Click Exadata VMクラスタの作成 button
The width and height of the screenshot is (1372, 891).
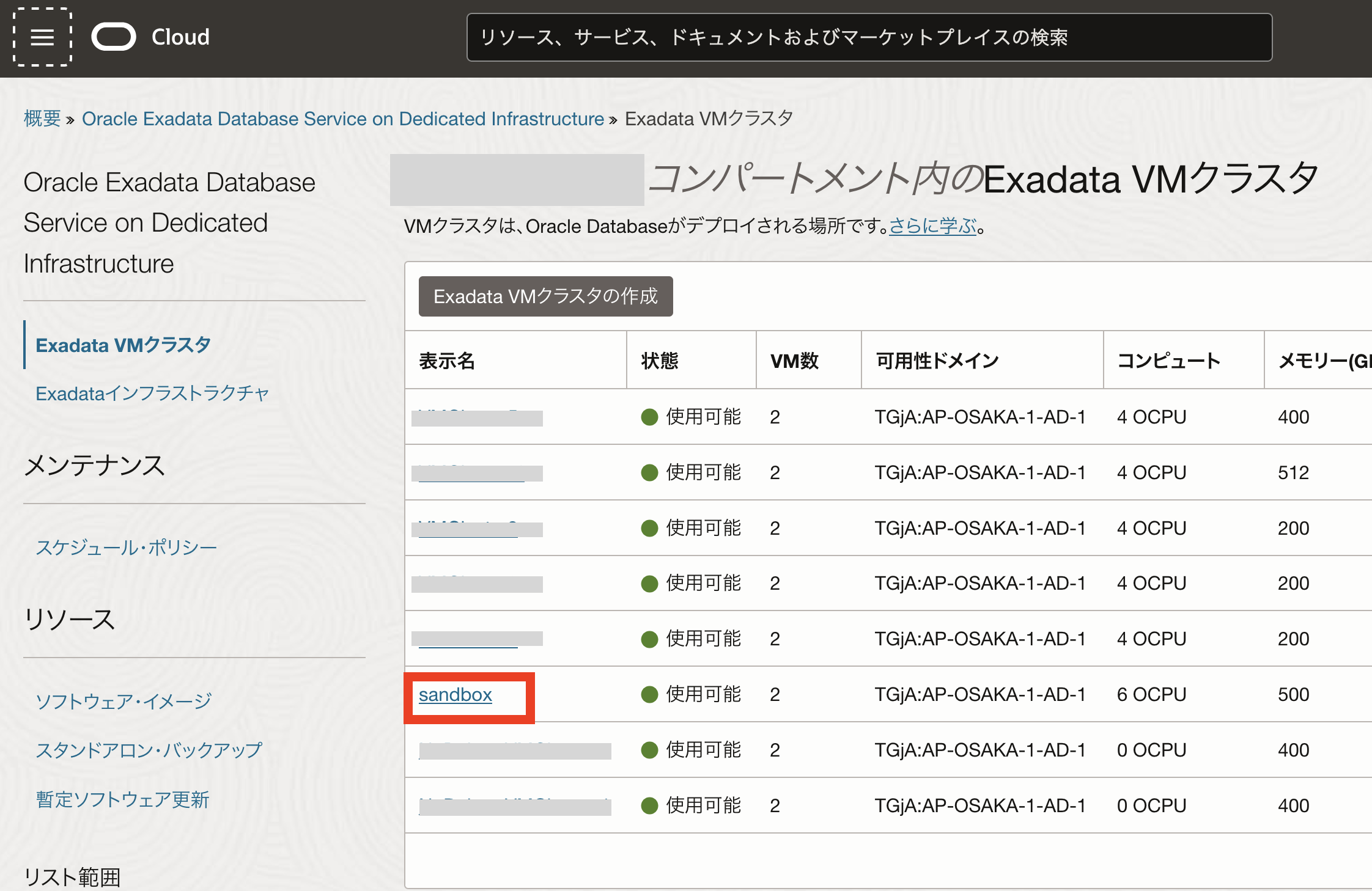click(545, 296)
